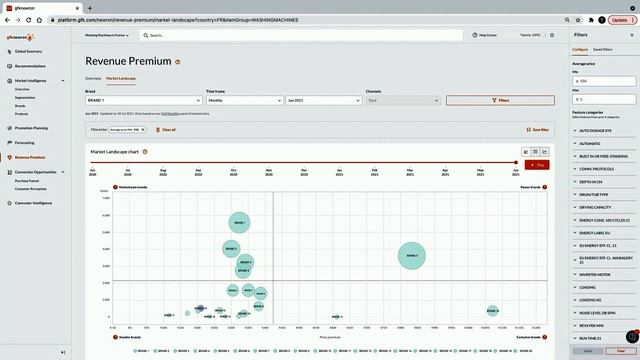Click the Revenue Premium sidebar icon
640x360 pixels.
9,158
